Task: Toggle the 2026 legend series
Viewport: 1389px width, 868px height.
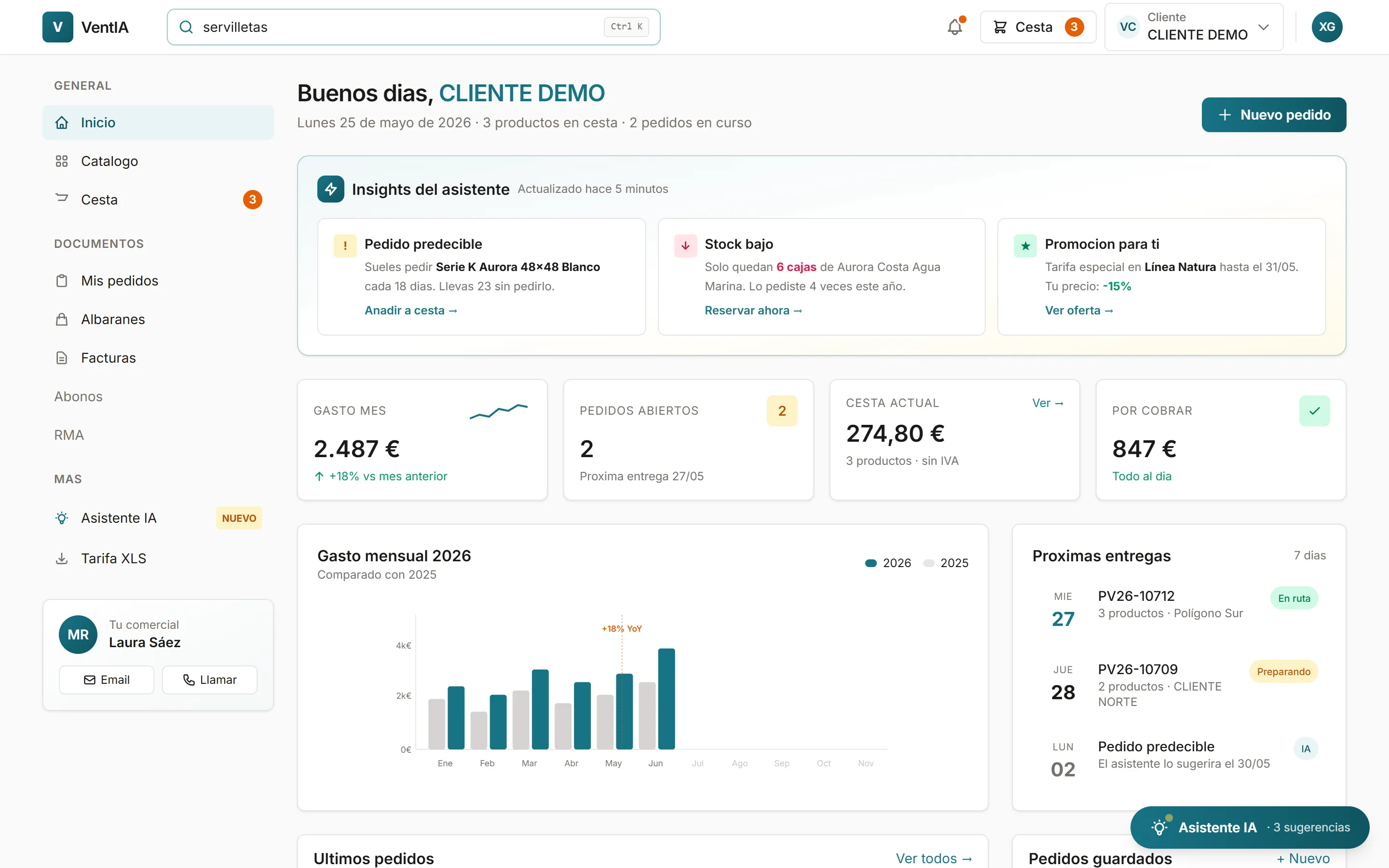Action: pyautogui.click(x=888, y=563)
